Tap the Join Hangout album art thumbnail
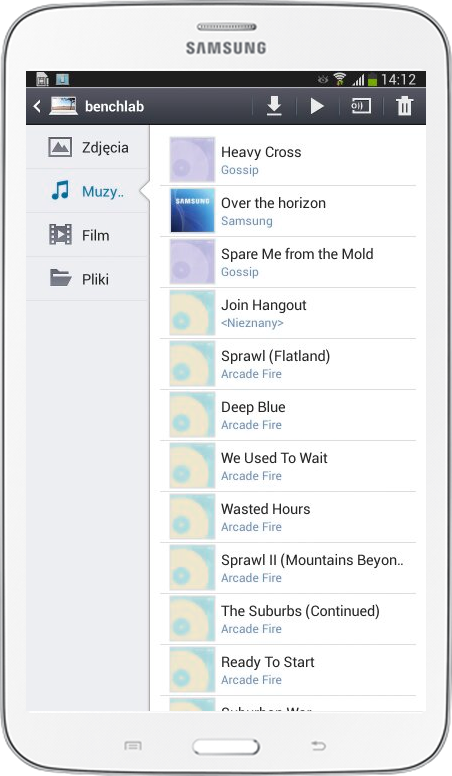 tap(192, 313)
